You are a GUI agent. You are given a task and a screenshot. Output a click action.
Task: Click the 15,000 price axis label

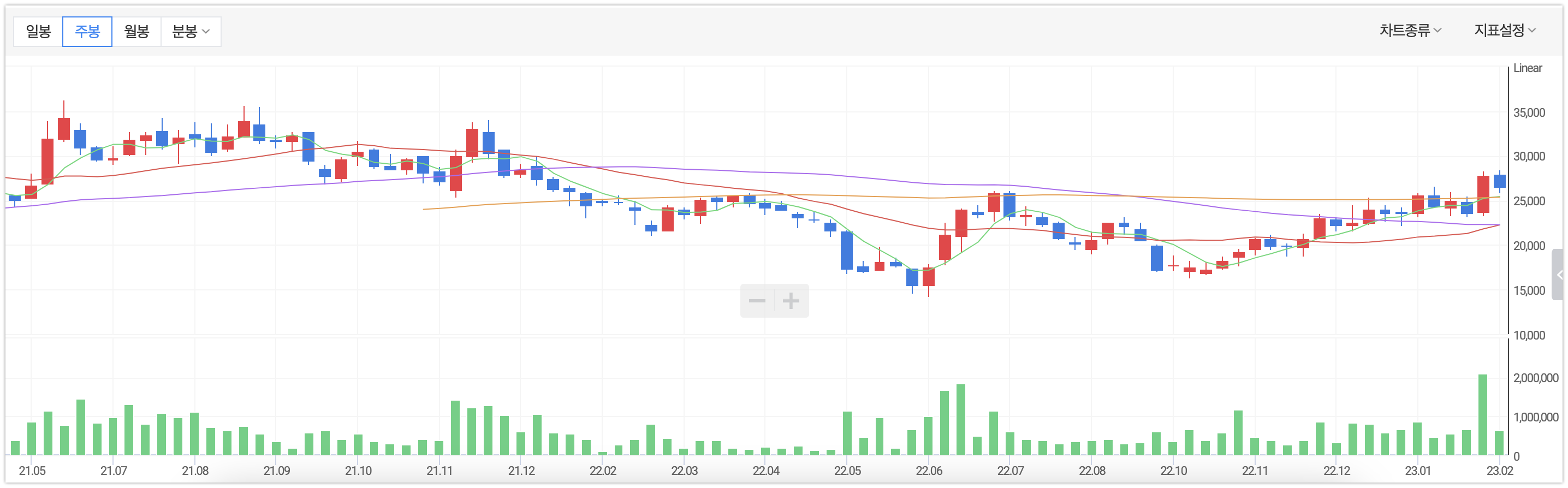1529,291
